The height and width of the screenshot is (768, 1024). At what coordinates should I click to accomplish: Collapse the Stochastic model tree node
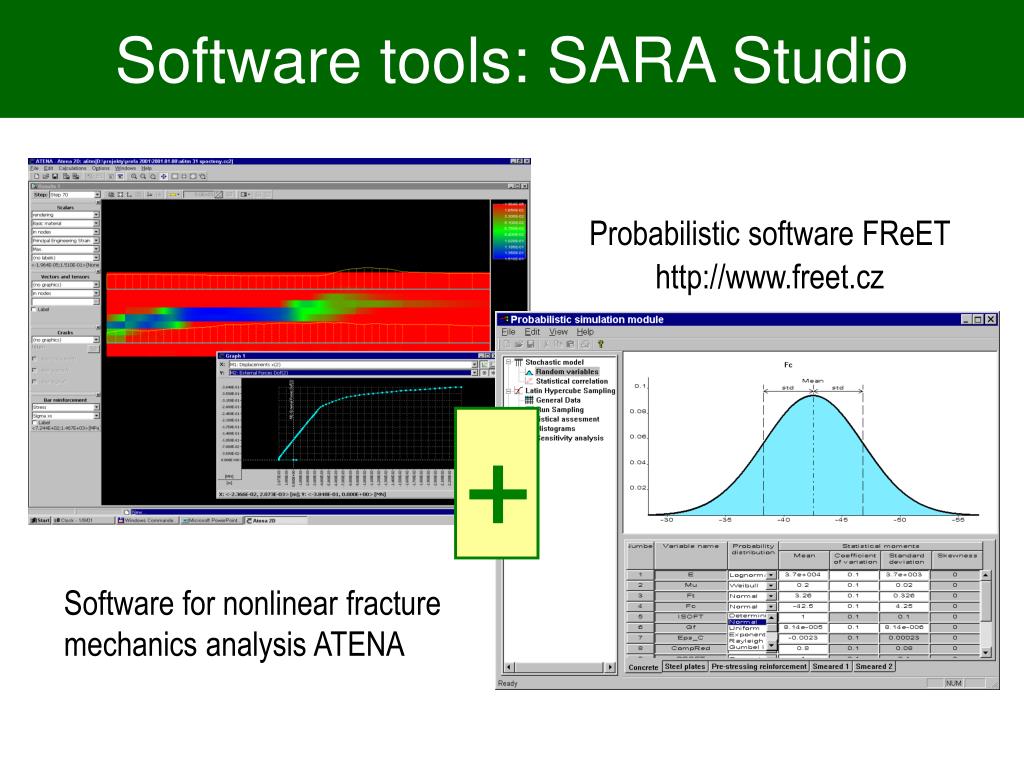508,362
